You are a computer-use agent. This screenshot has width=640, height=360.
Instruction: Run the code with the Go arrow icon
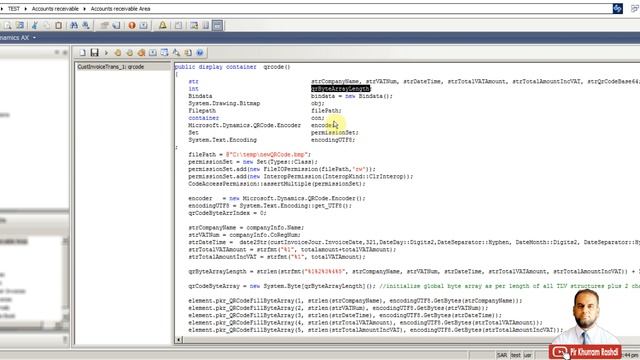click(106, 53)
